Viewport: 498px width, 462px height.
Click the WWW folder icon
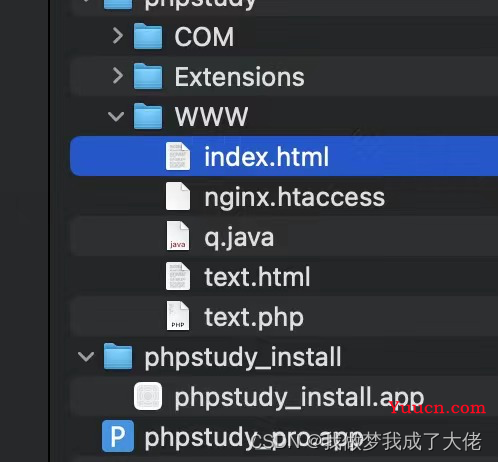click(148, 116)
